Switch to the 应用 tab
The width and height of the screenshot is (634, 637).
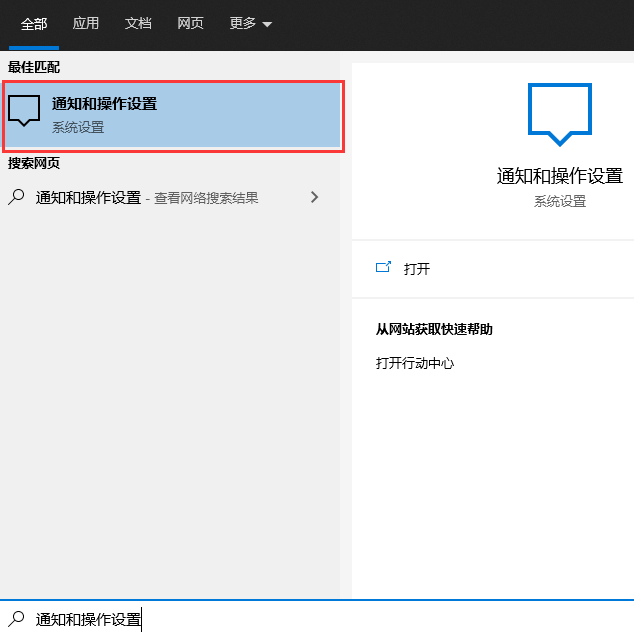click(x=86, y=23)
